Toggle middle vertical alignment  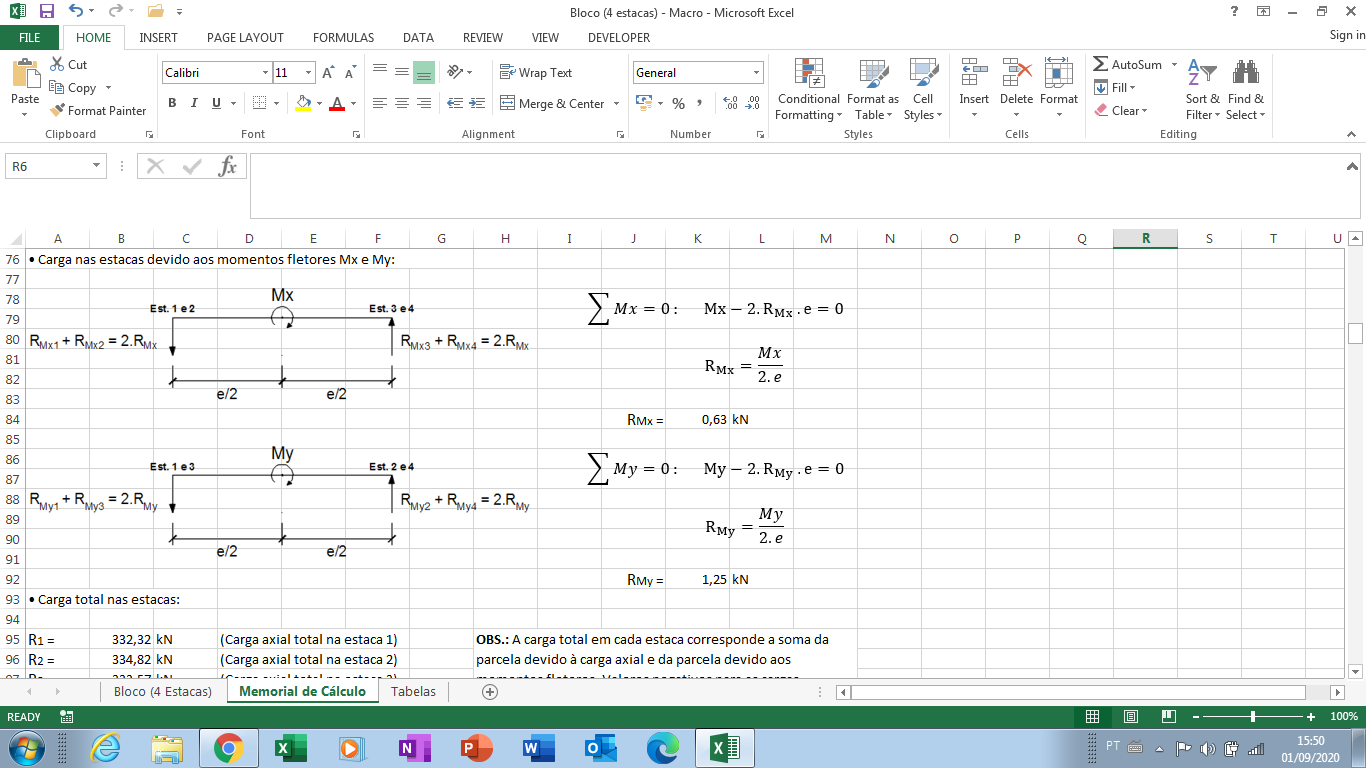pos(402,72)
